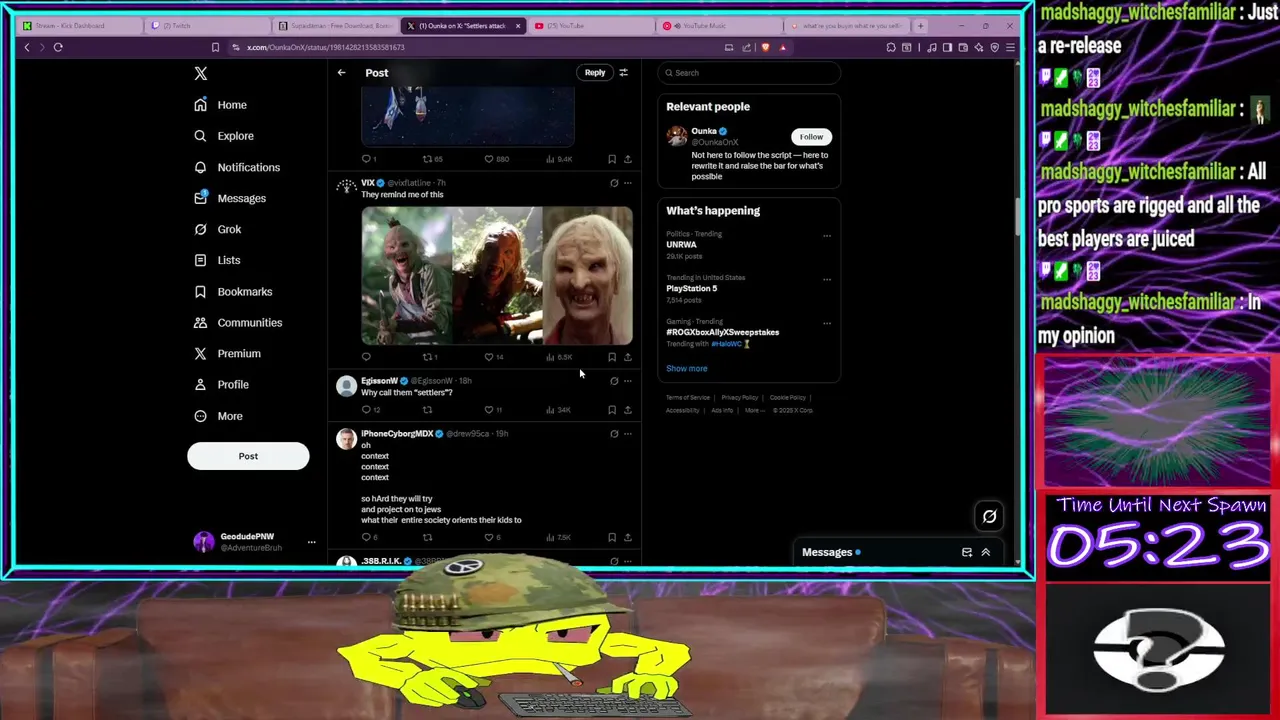Open options for UNRWA trend
Image resolution: width=1280 pixels, height=720 pixels.
[827, 236]
